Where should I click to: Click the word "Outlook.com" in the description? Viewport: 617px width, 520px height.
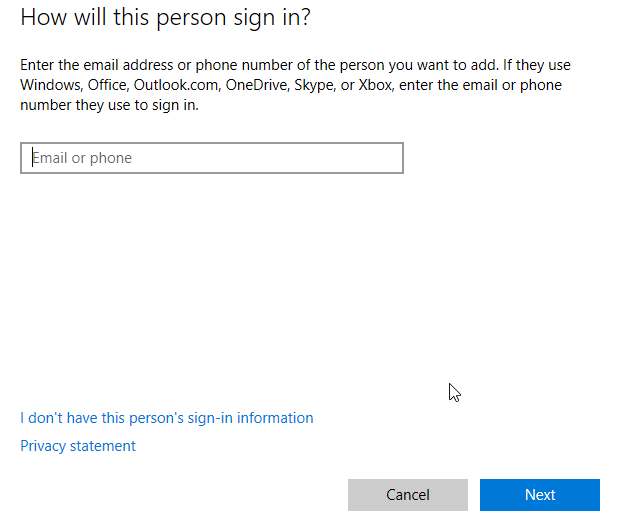[178, 85]
